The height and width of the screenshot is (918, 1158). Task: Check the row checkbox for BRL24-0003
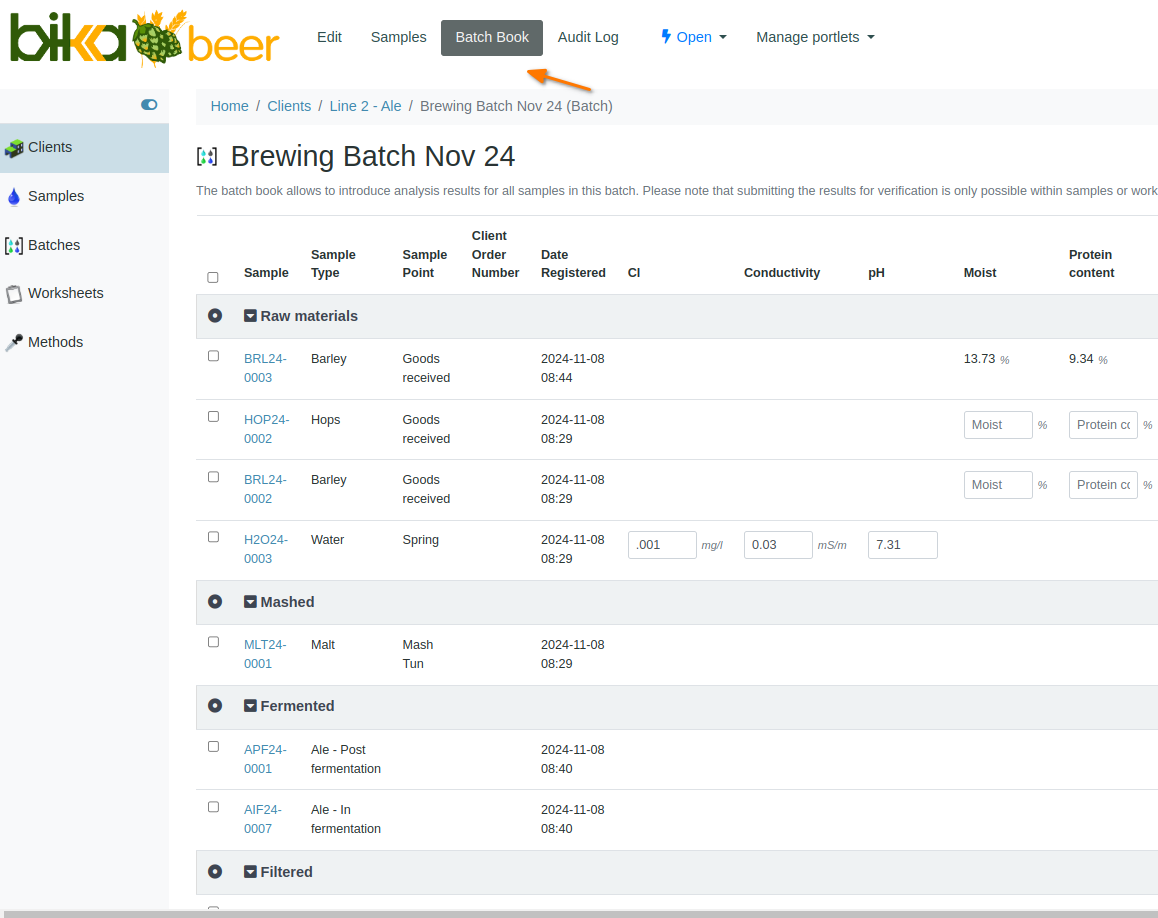[213, 356]
